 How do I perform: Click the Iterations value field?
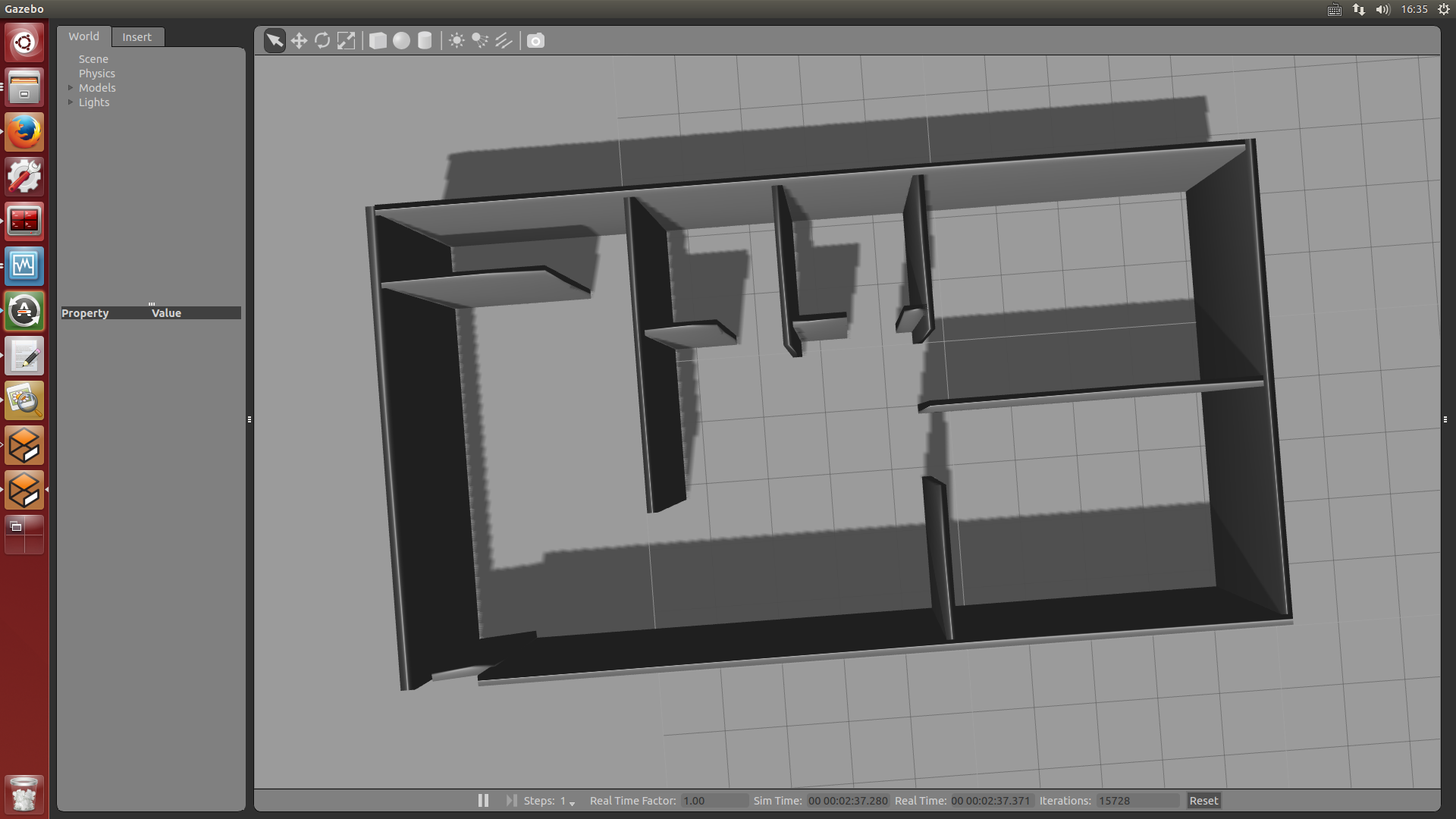(x=1137, y=801)
